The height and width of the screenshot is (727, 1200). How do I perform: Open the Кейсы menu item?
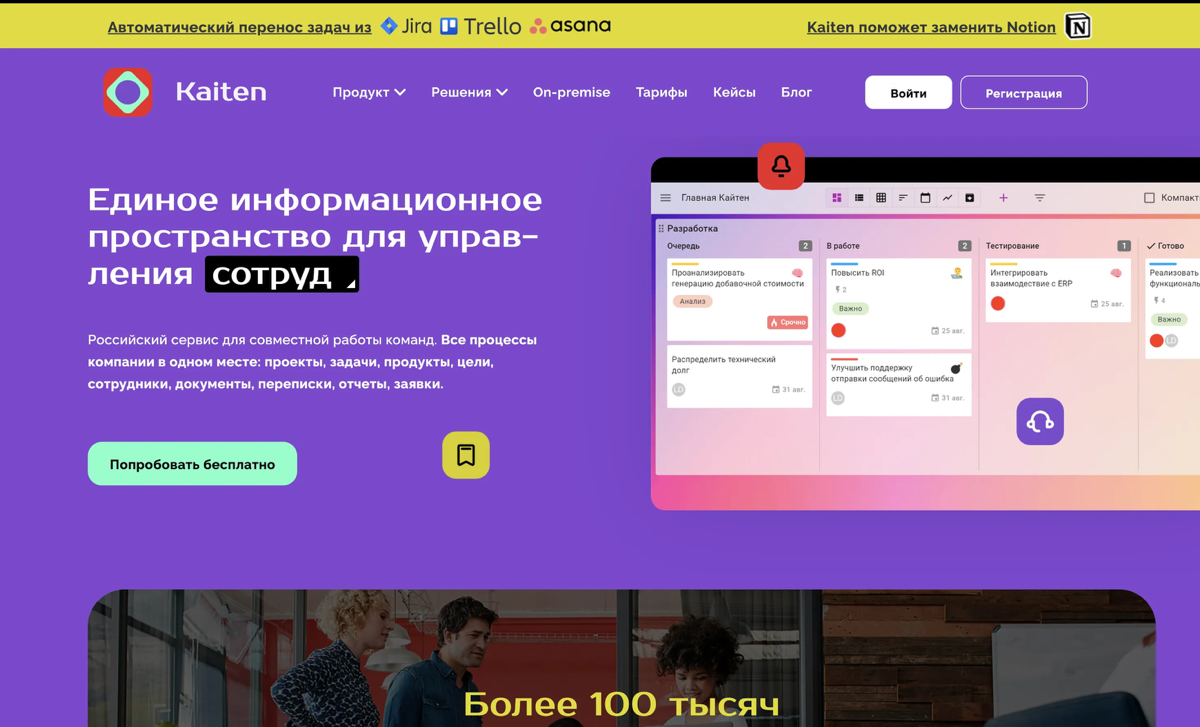[734, 92]
